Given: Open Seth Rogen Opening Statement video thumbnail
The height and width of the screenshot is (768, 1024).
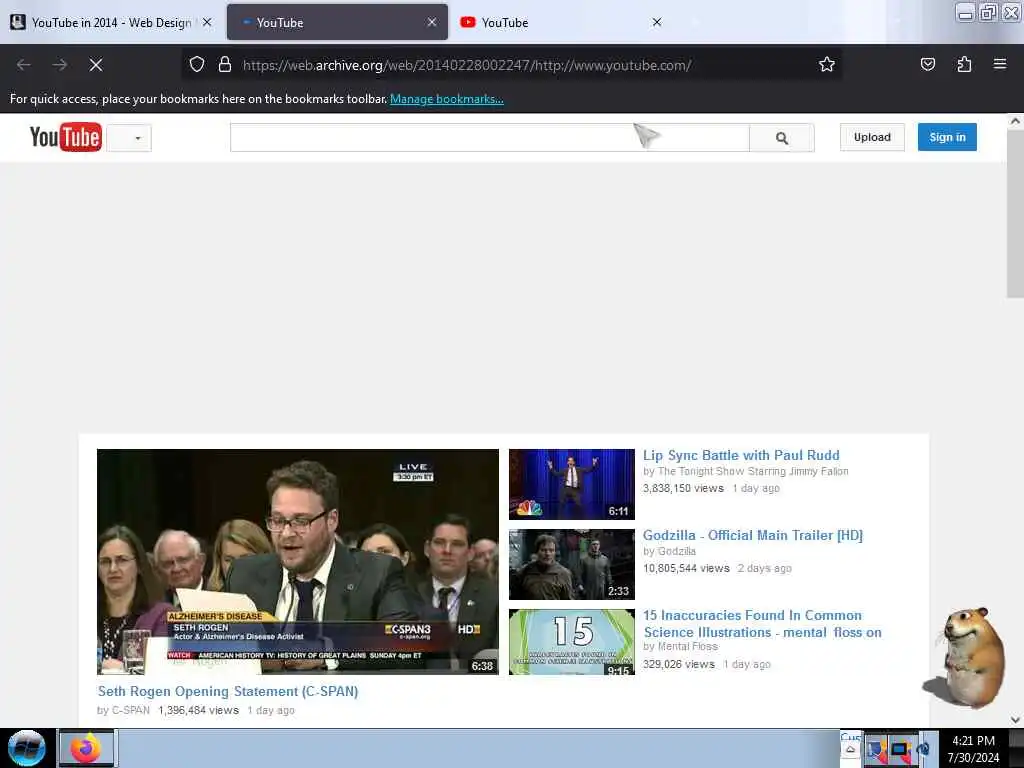Looking at the screenshot, I should 298,562.
